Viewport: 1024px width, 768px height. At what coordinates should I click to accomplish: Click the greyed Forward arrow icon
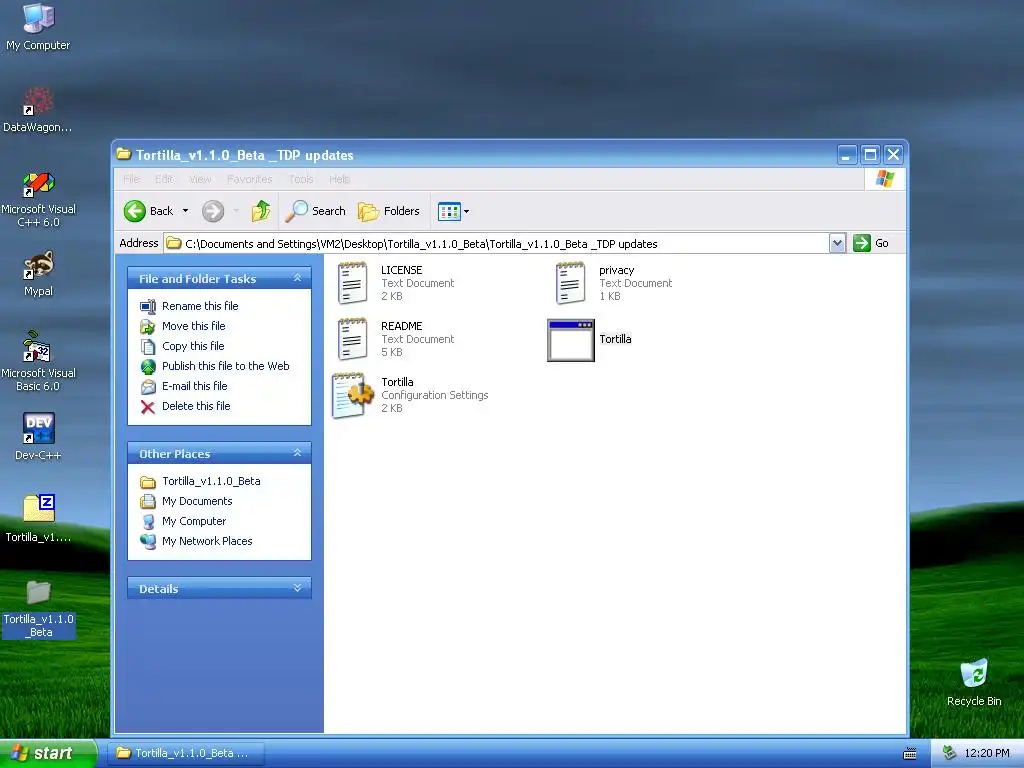(213, 211)
